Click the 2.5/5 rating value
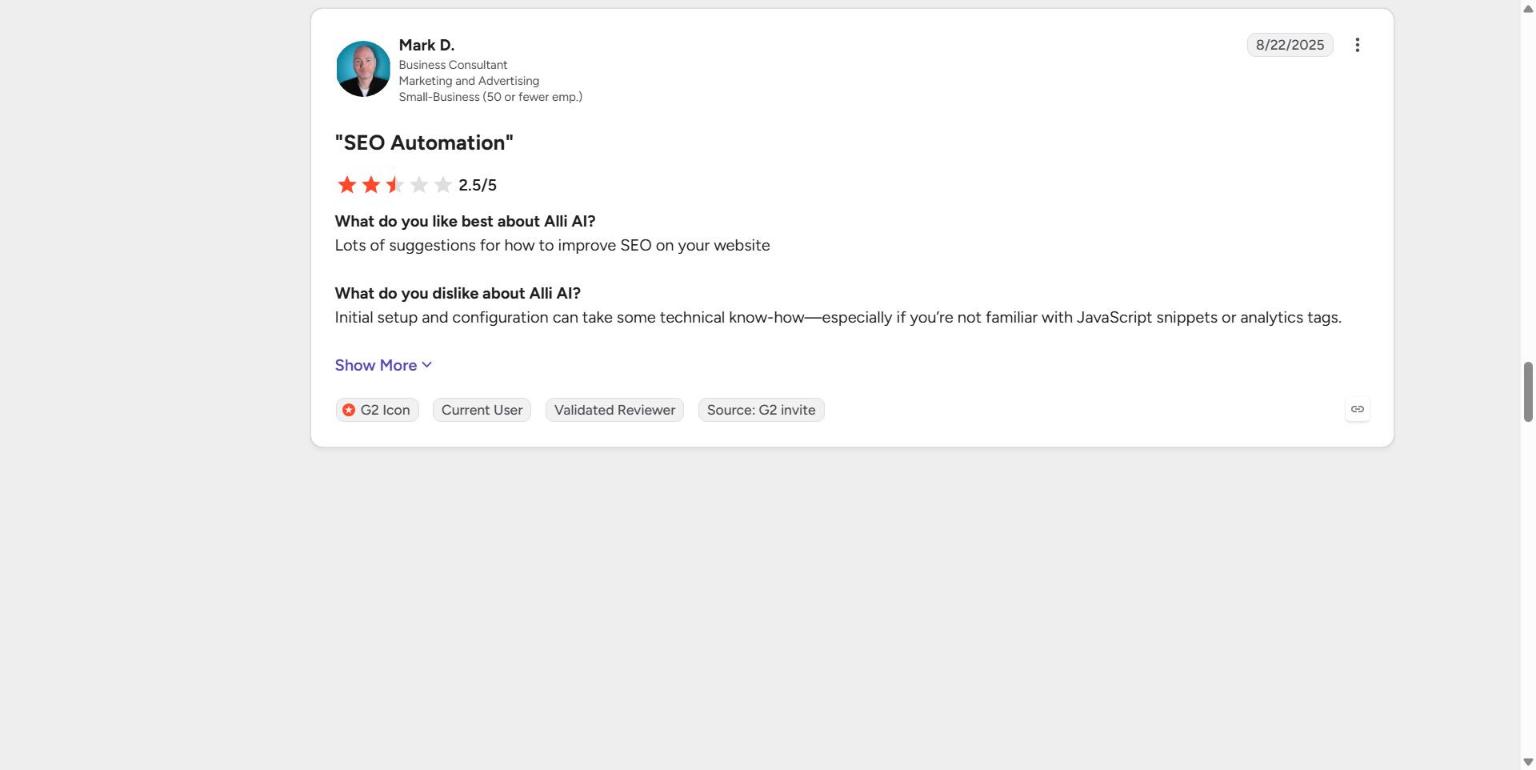The height and width of the screenshot is (770, 1536). (478, 185)
